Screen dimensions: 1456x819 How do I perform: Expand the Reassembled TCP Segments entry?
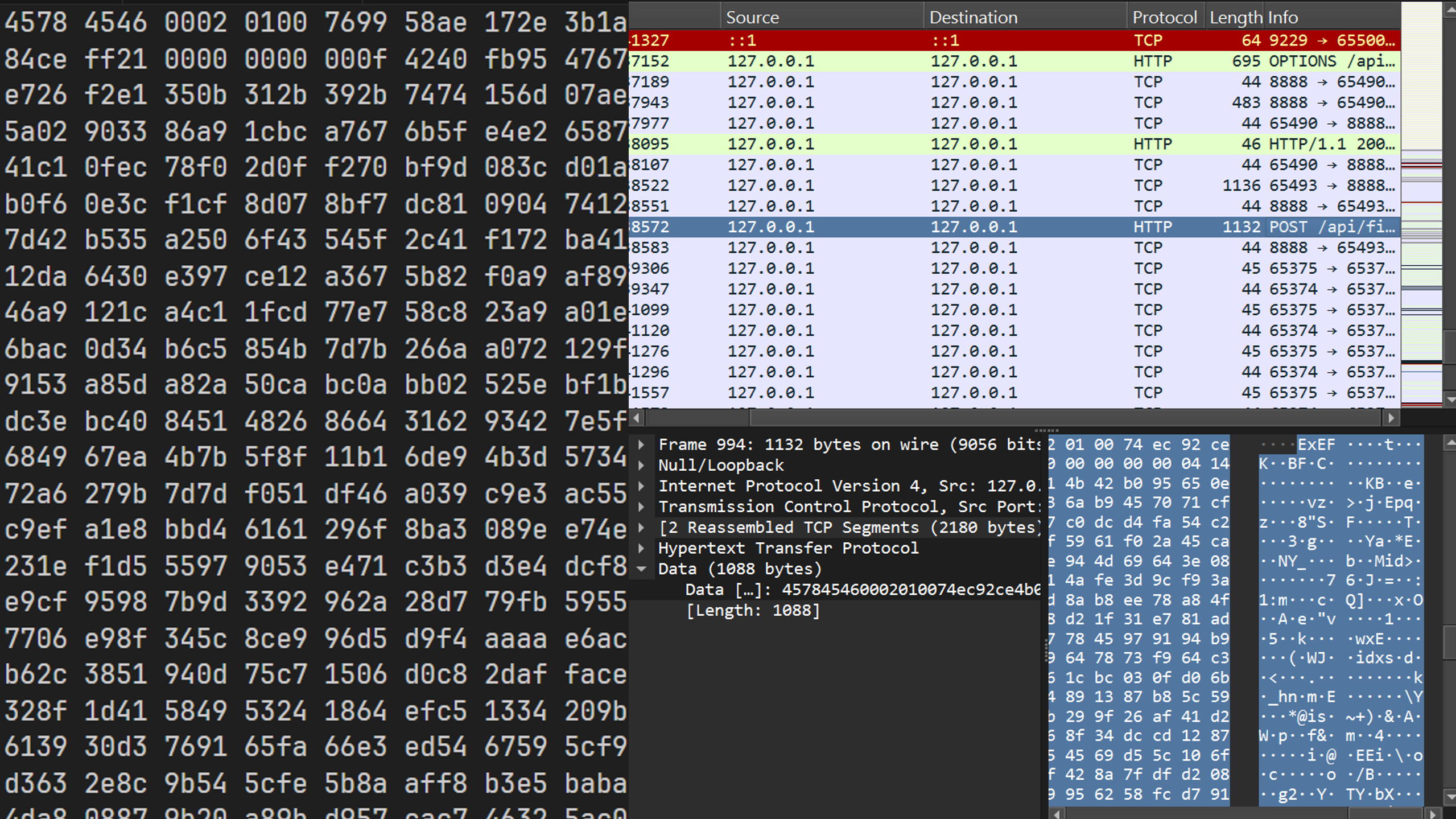(x=641, y=528)
